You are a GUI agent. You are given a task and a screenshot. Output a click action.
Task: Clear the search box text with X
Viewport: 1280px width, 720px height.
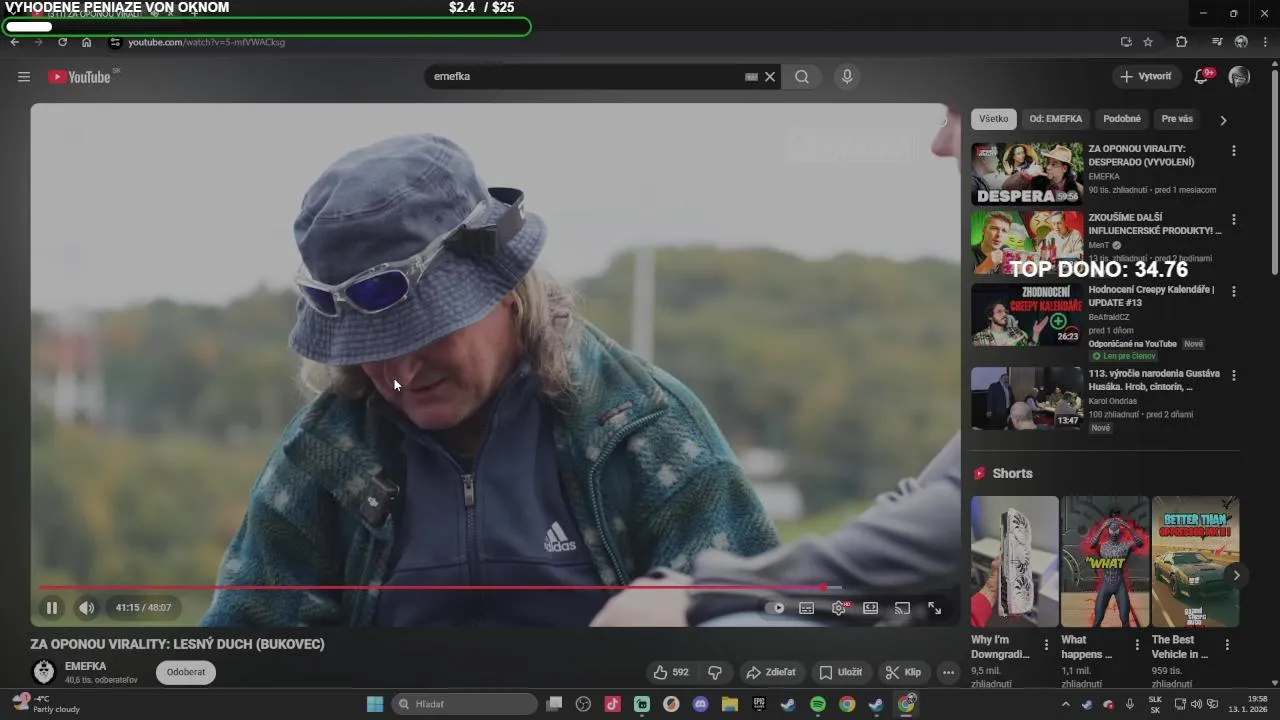[x=770, y=77]
